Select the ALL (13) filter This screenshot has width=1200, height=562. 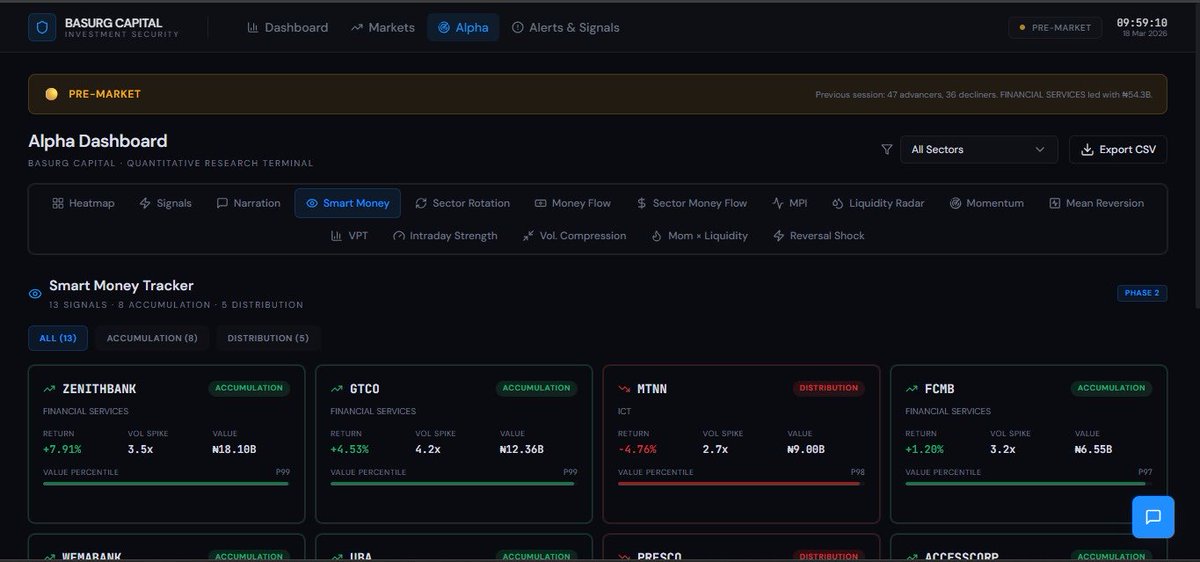[x=58, y=338]
